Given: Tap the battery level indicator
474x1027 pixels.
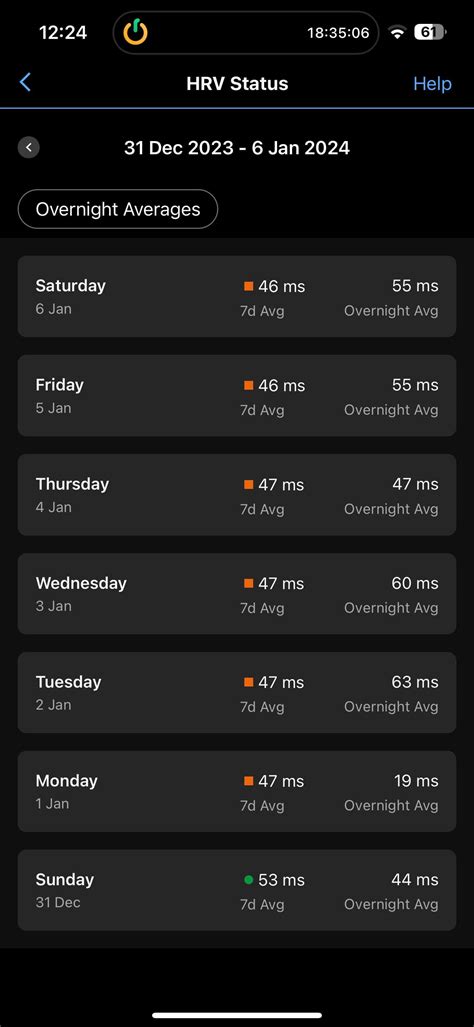Looking at the screenshot, I should pos(430,32).
